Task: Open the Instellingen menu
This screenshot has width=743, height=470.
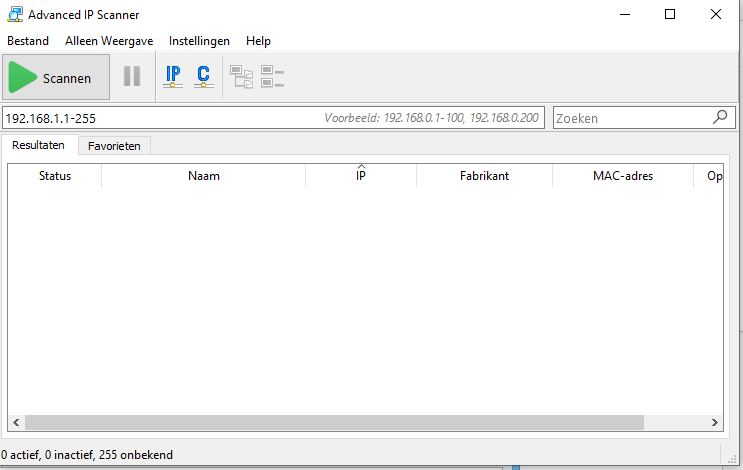Action: point(199,41)
